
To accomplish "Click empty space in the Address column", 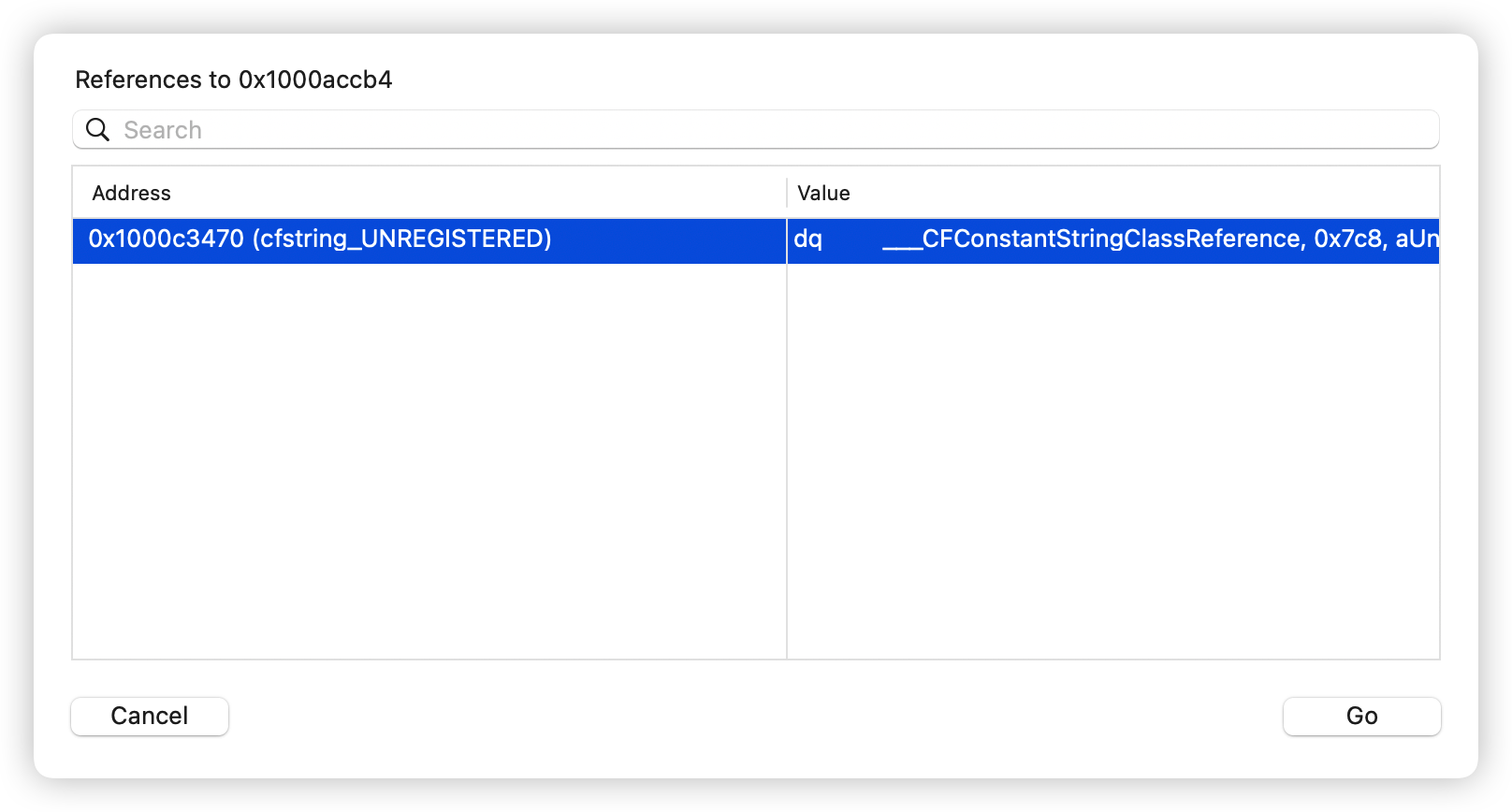I will [429, 461].
